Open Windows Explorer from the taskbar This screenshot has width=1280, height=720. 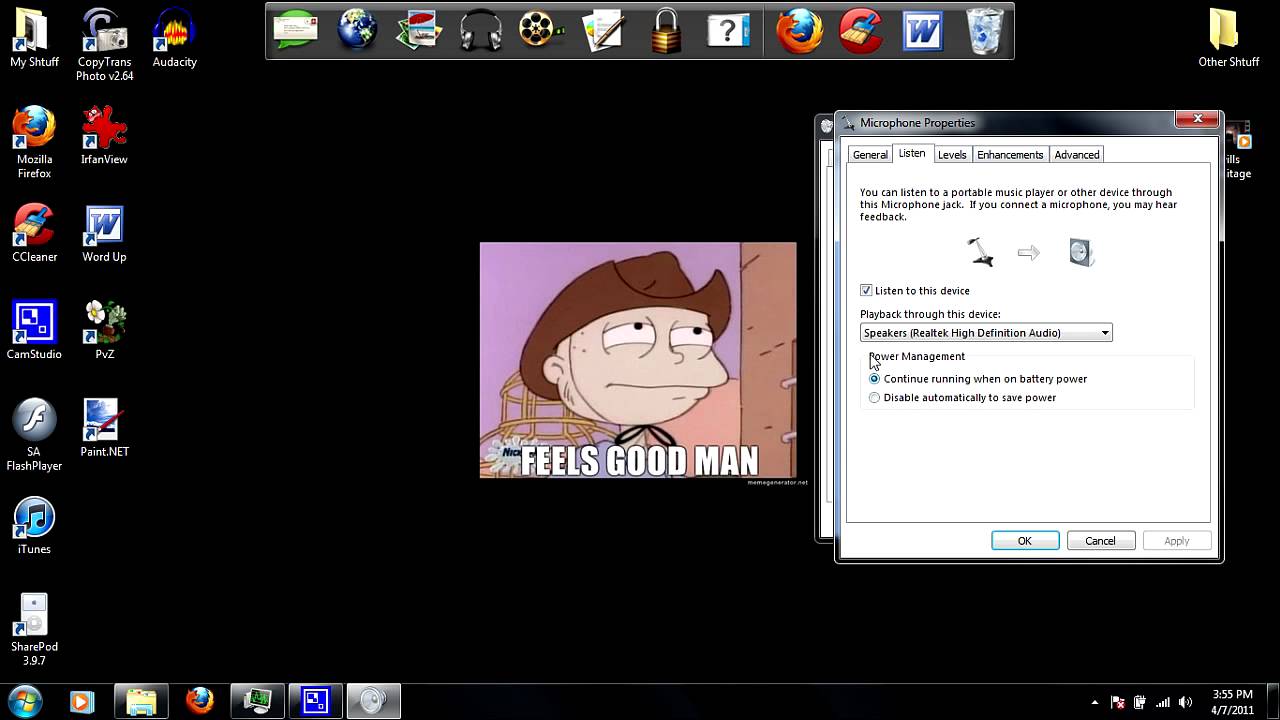tap(141, 702)
